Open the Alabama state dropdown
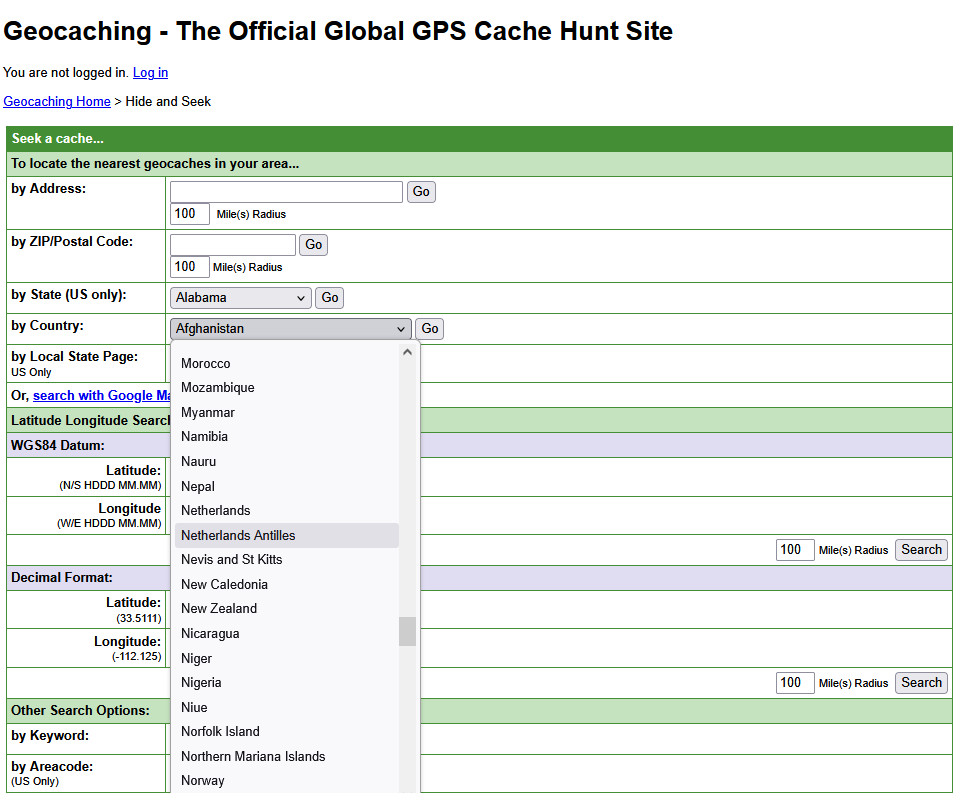Screen dimensions: 959x793 tap(241, 298)
